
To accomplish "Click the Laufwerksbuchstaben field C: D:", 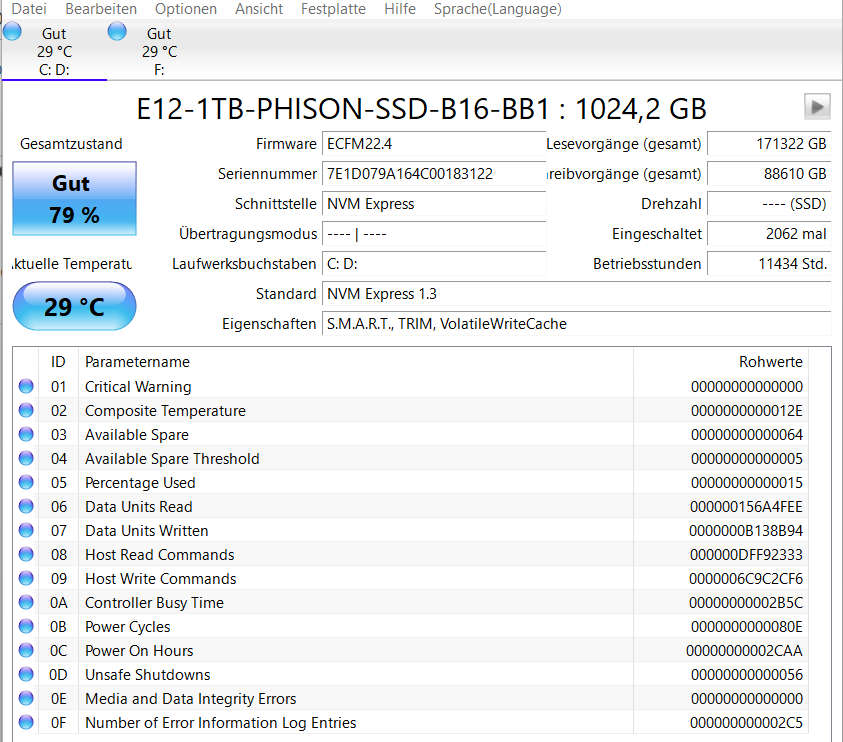I will [x=434, y=265].
